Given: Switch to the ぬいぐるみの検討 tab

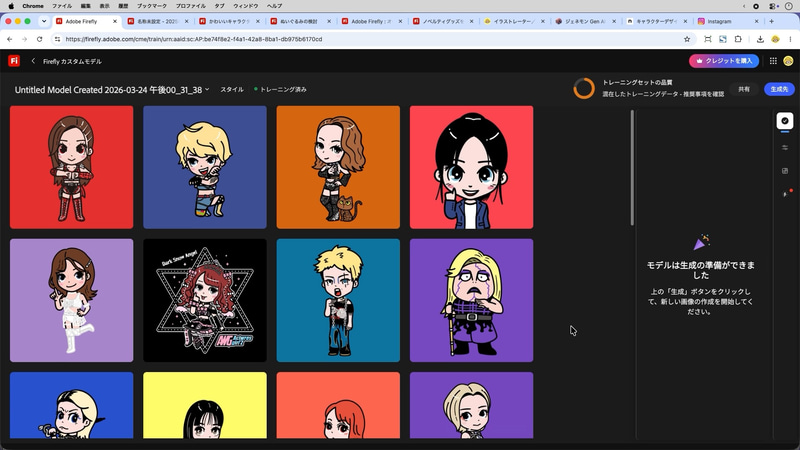Looking at the screenshot, I should tap(298, 21).
